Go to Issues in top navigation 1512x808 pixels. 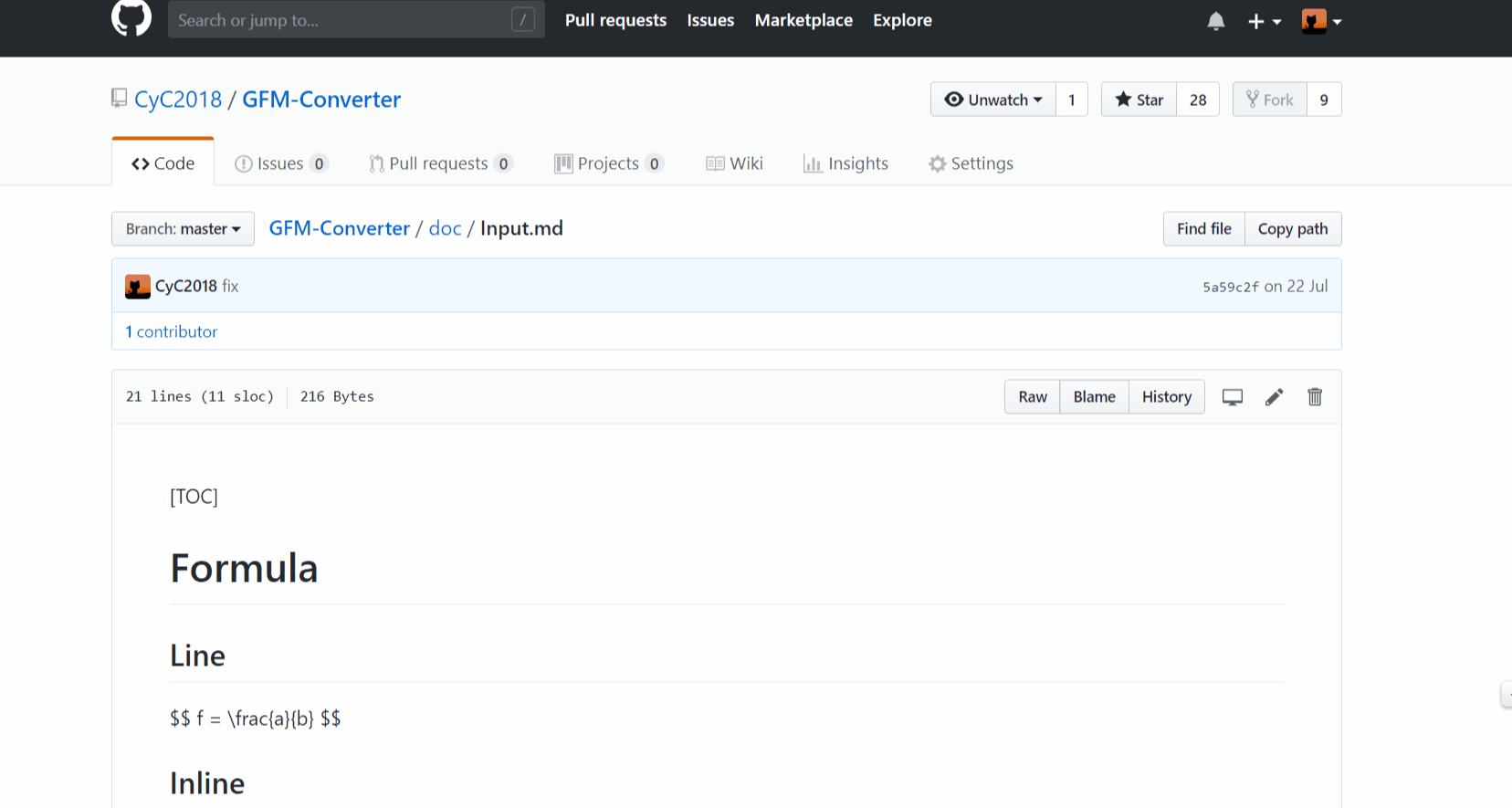(710, 20)
